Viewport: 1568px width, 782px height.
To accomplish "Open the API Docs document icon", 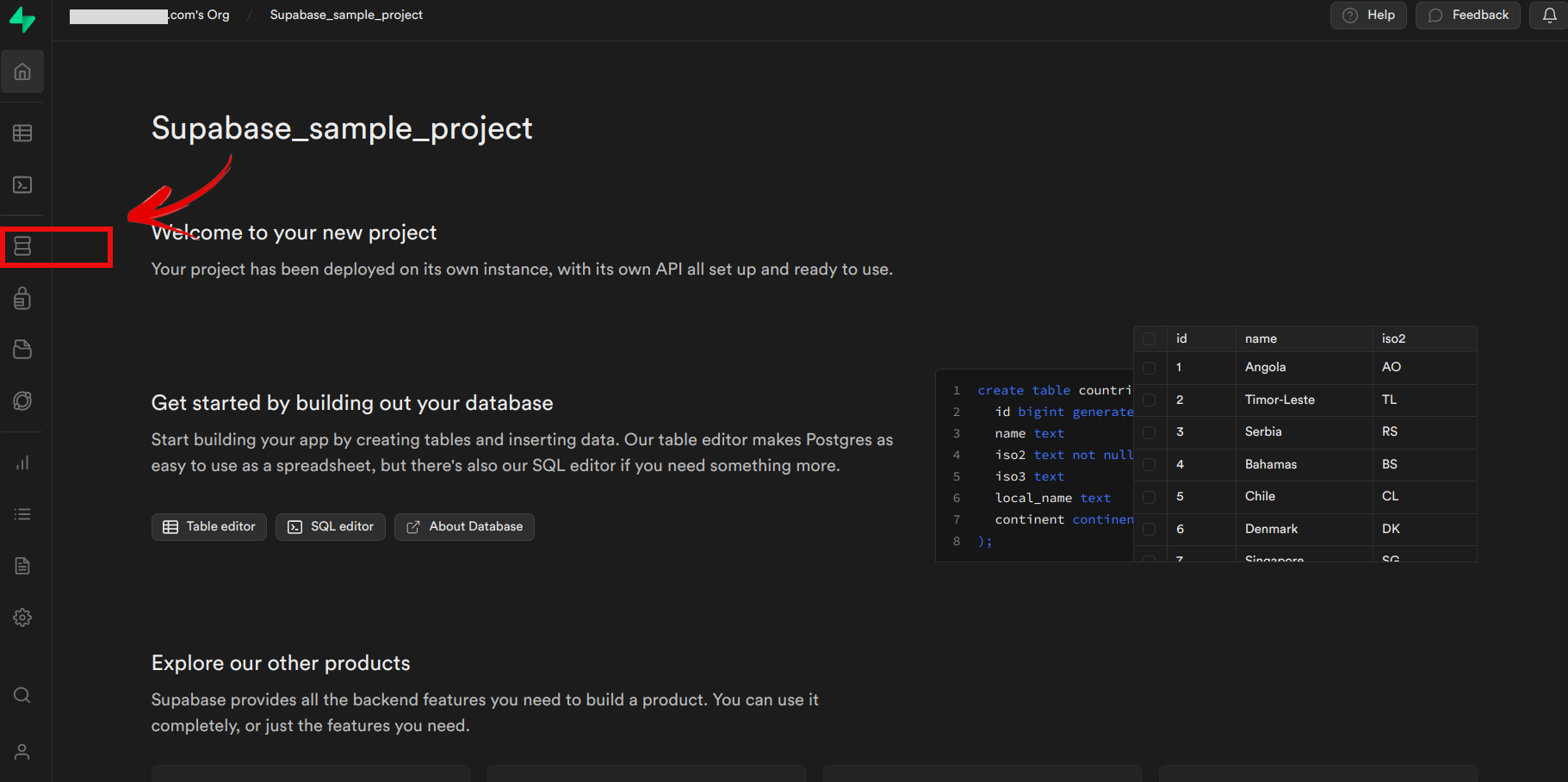I will [22, 566].
